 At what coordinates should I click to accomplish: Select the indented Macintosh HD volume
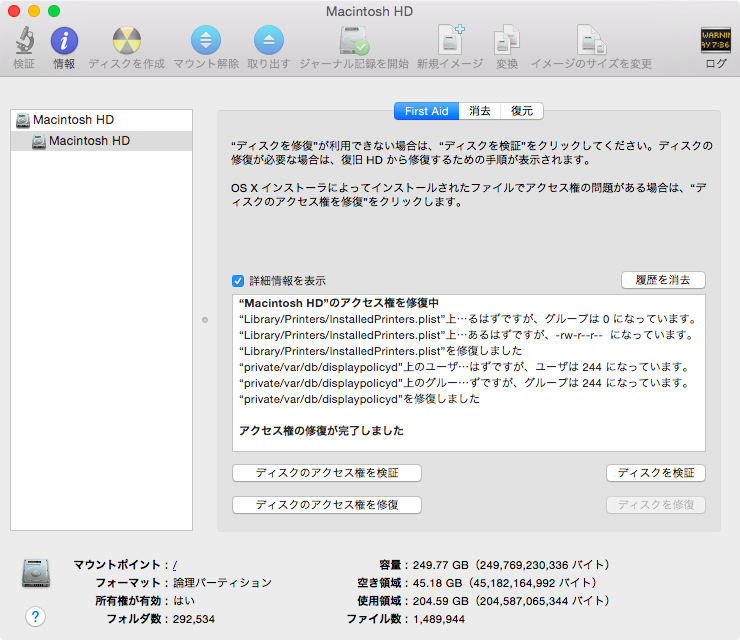101,141
